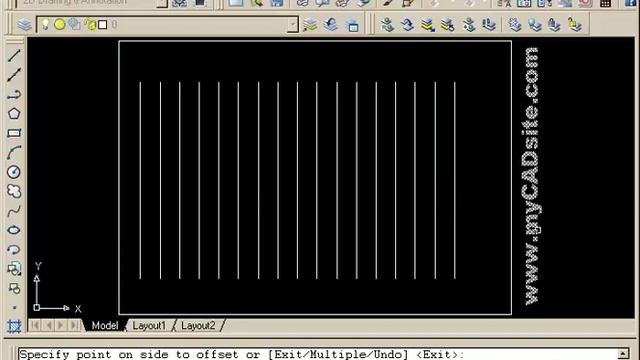Image resolution: width=640 pixels, height=360 pixels.
Task: Click the layer name "0" text
Action: (114, 24)
